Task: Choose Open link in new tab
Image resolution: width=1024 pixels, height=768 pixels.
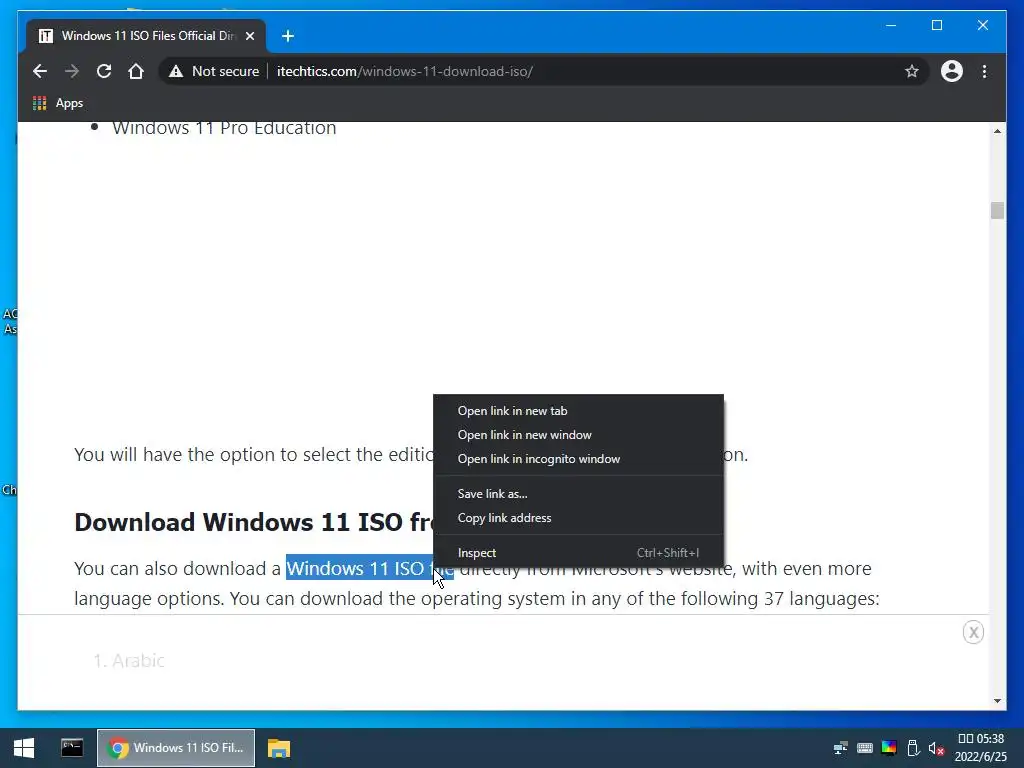Action: coord(578,411)
